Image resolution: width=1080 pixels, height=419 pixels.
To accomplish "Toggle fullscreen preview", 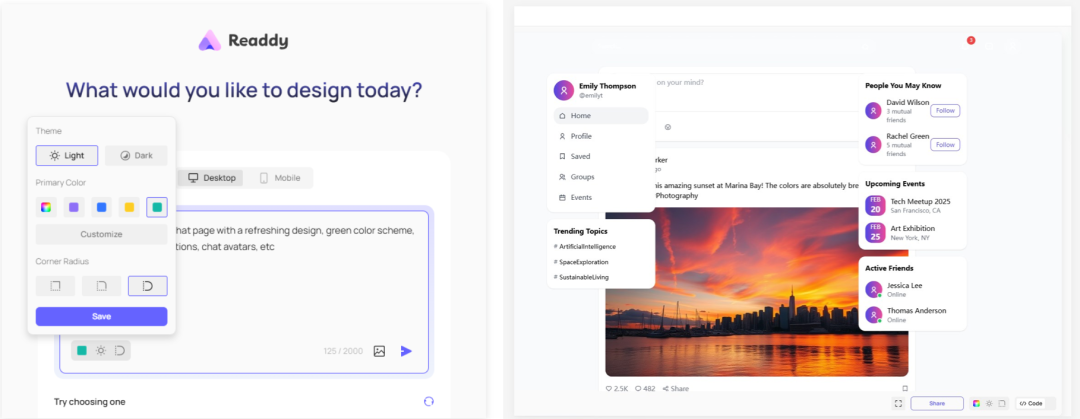I will coord(897,403).
